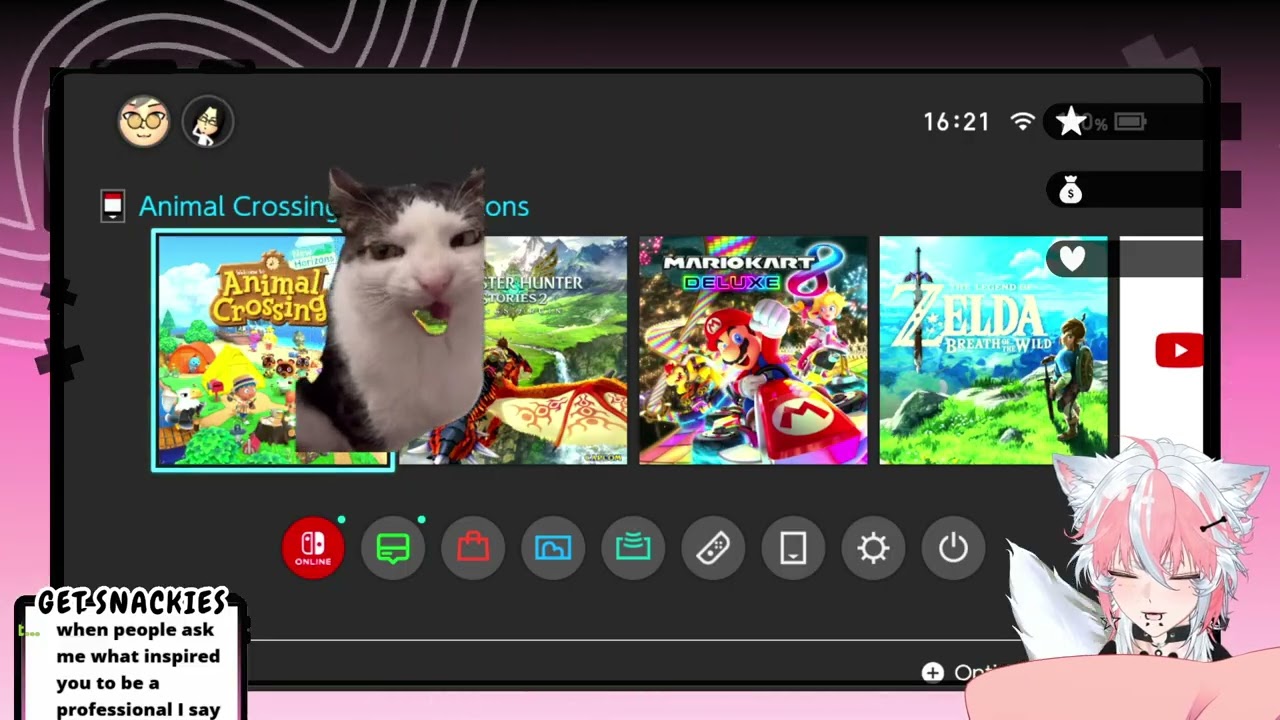1280x720 pixels.
Task: Open the Album icon
Action: pyautogui.click(x=553, y=548)
